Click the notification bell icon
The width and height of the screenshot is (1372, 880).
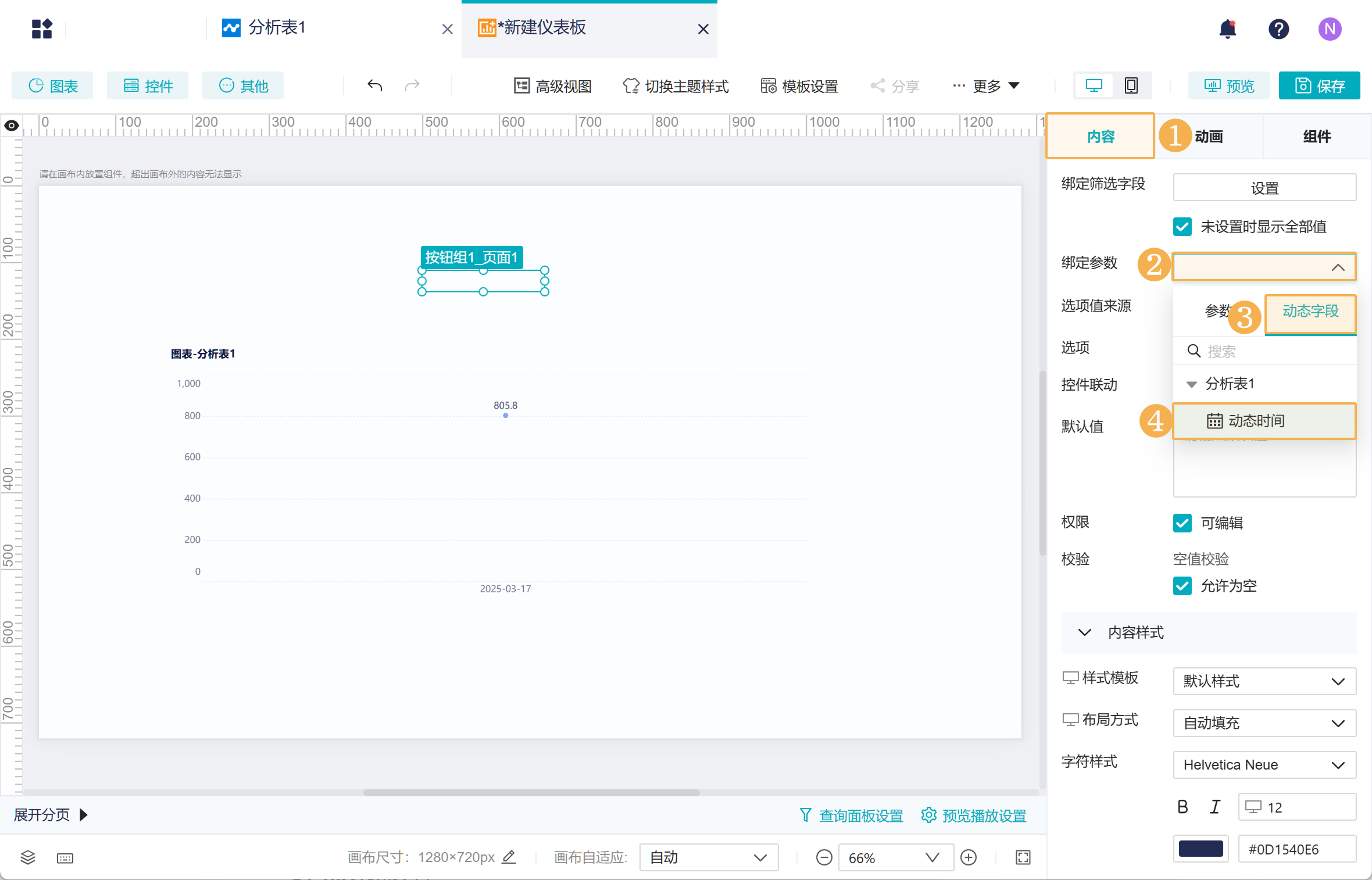(x=1227, y=28)
